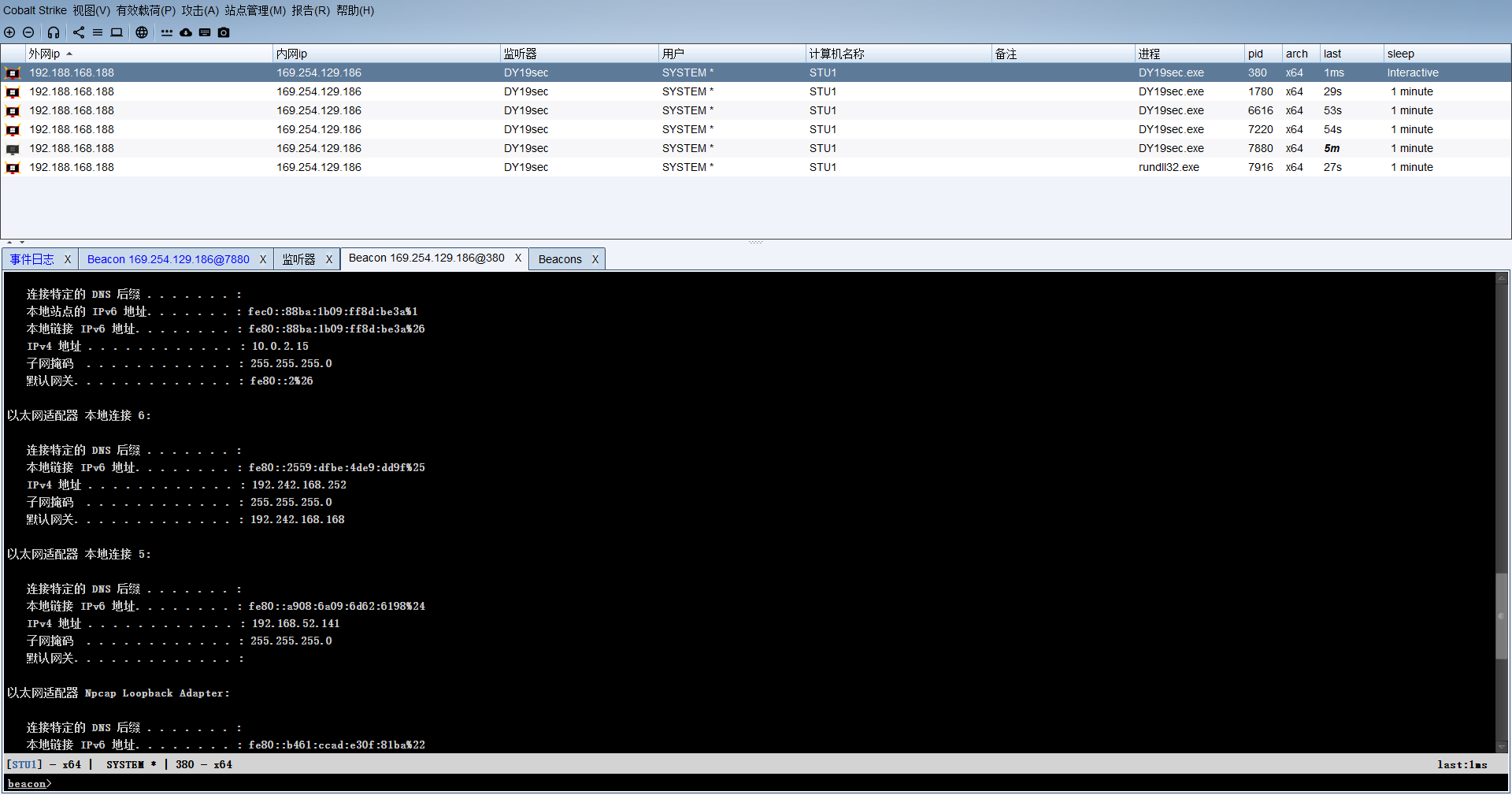The image size is (1512, 795).
Task: Sort by last column header
Action: tap(1351, 54)
